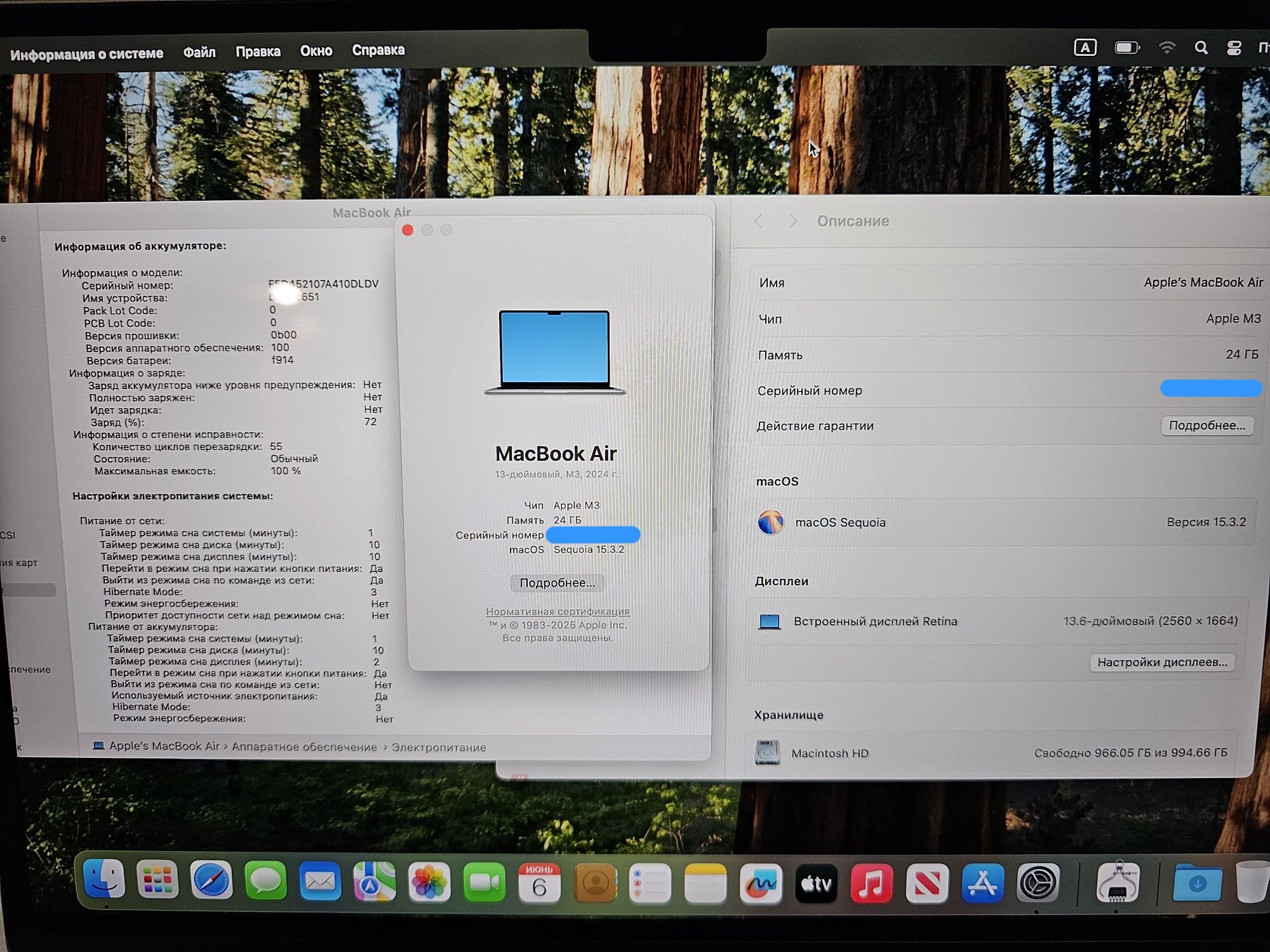
Task: Open Finder from the dock
Action: pyautogui.click(x=104, y=879)
